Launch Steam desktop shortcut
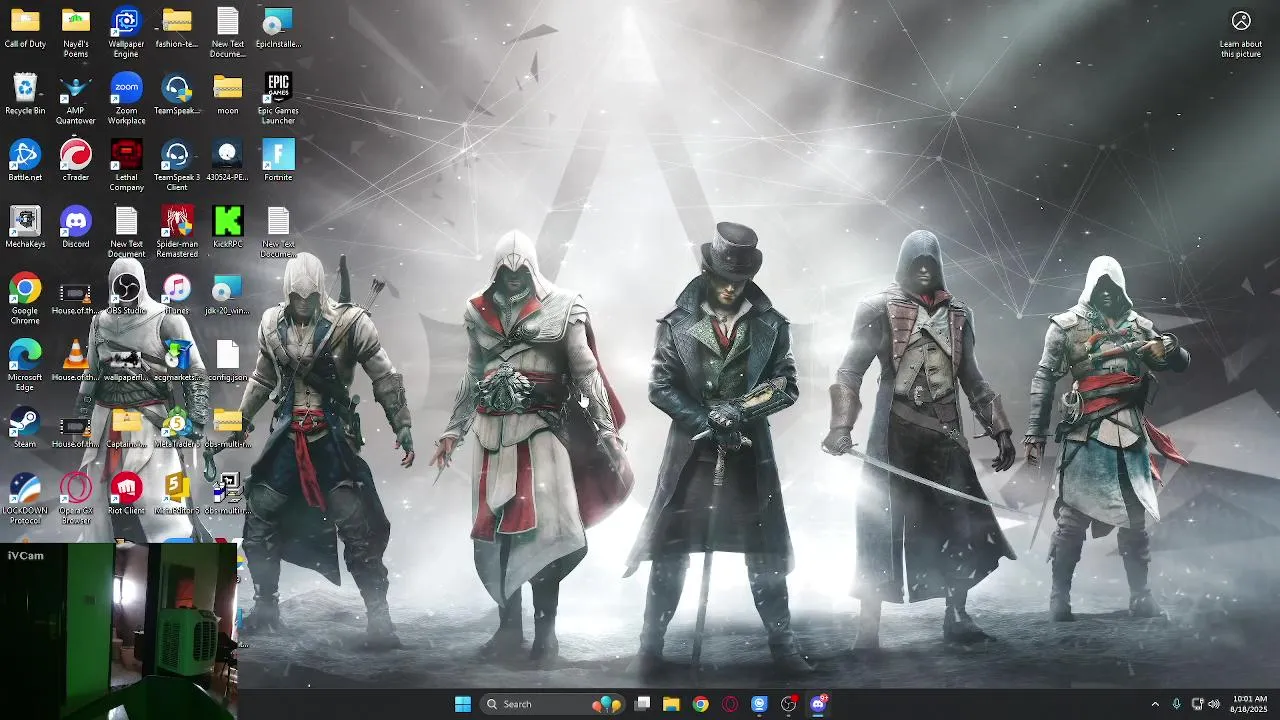 coord(25,429)
